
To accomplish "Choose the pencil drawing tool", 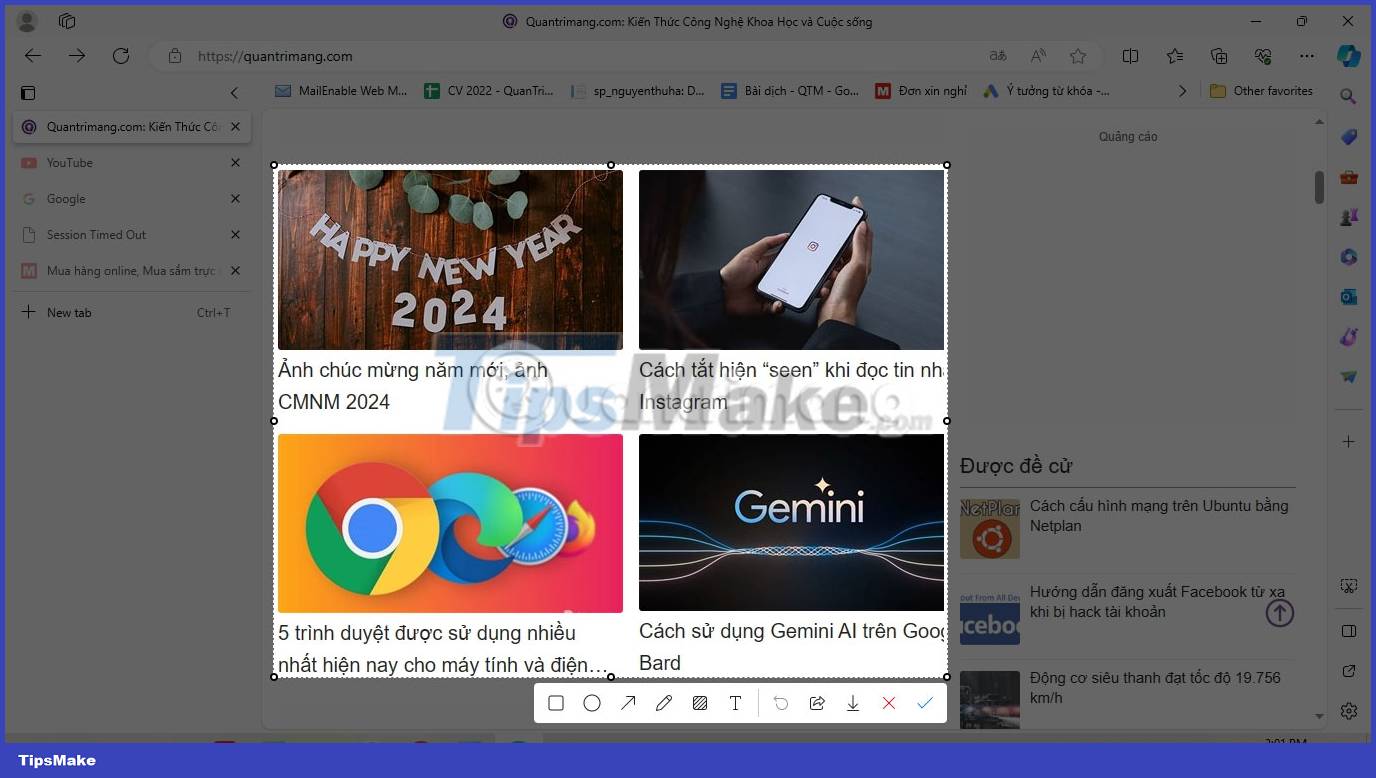I will click(x=664, y=702).
